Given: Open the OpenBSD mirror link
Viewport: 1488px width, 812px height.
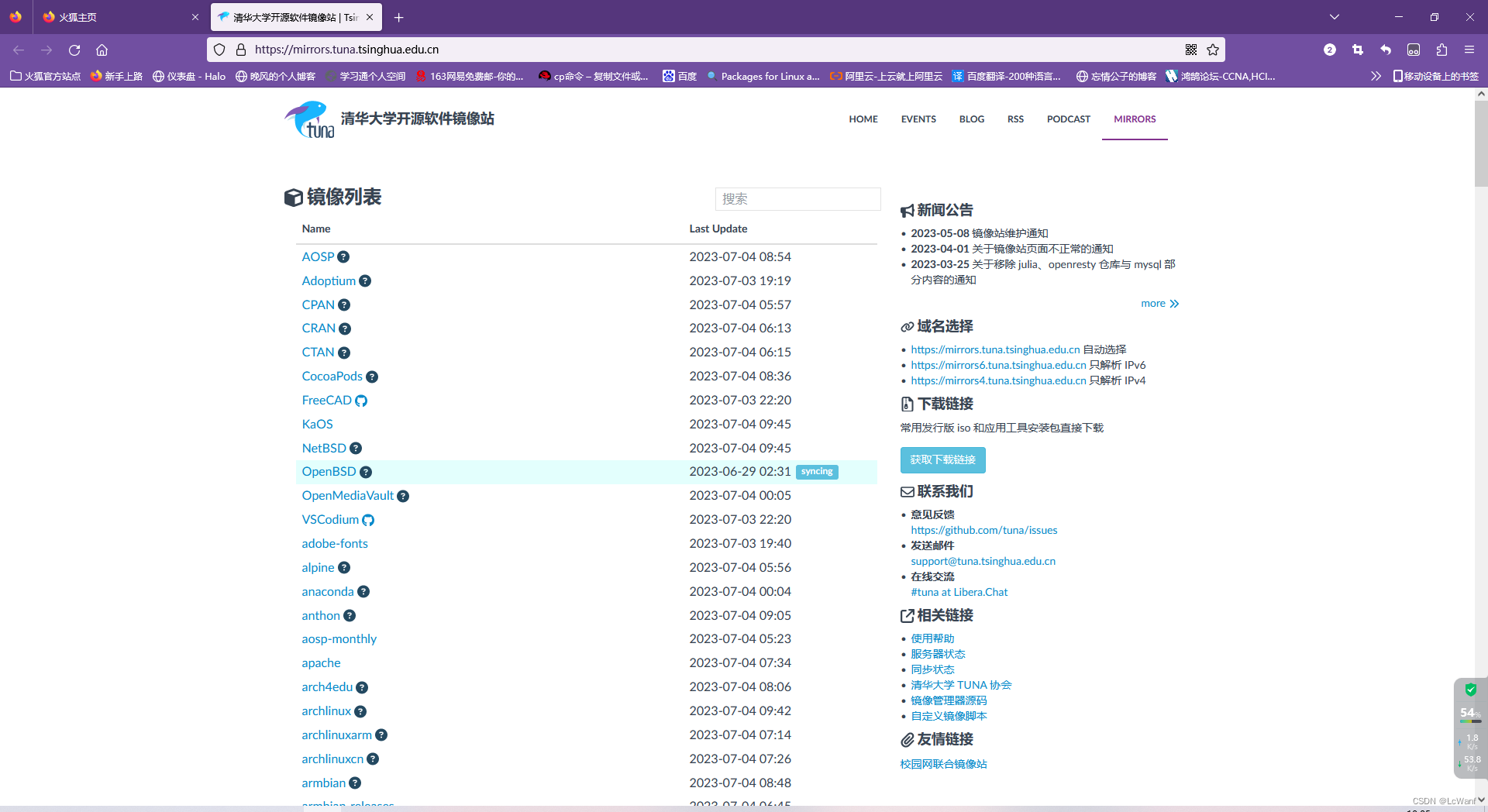Looking at the screenshot, I should coord(329,472).
